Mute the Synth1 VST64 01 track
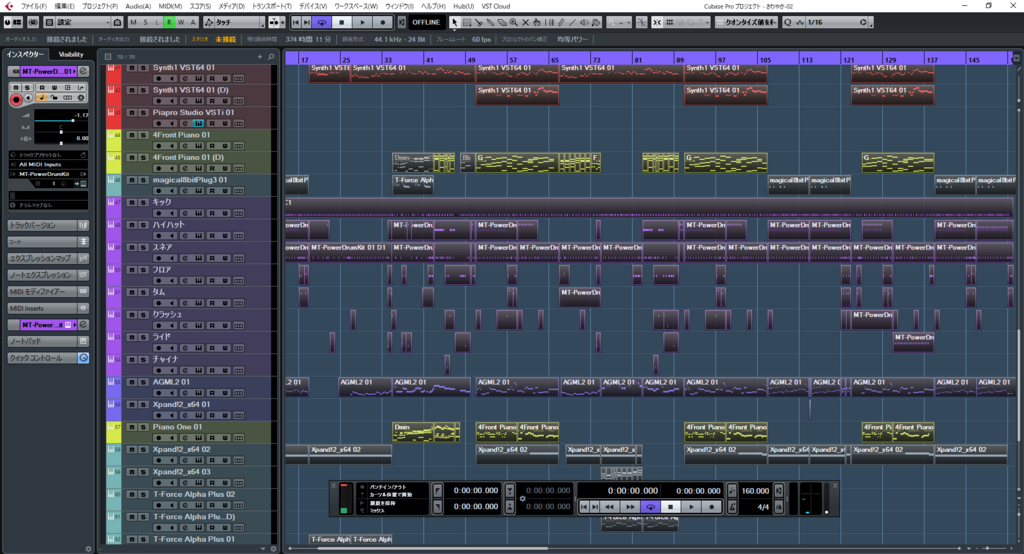The height and width of the screenshot is (554, 1024). click(131, 68)
